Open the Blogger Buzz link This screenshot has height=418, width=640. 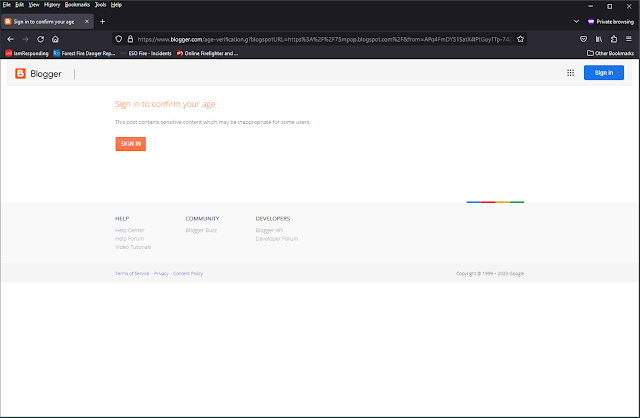[201, 230]
